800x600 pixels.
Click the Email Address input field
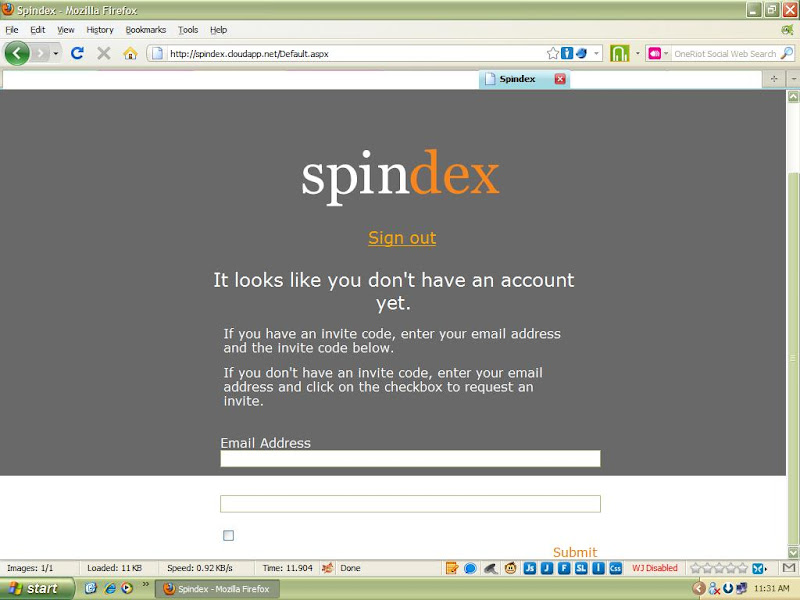pyautogui.click(x=410, y=458)
